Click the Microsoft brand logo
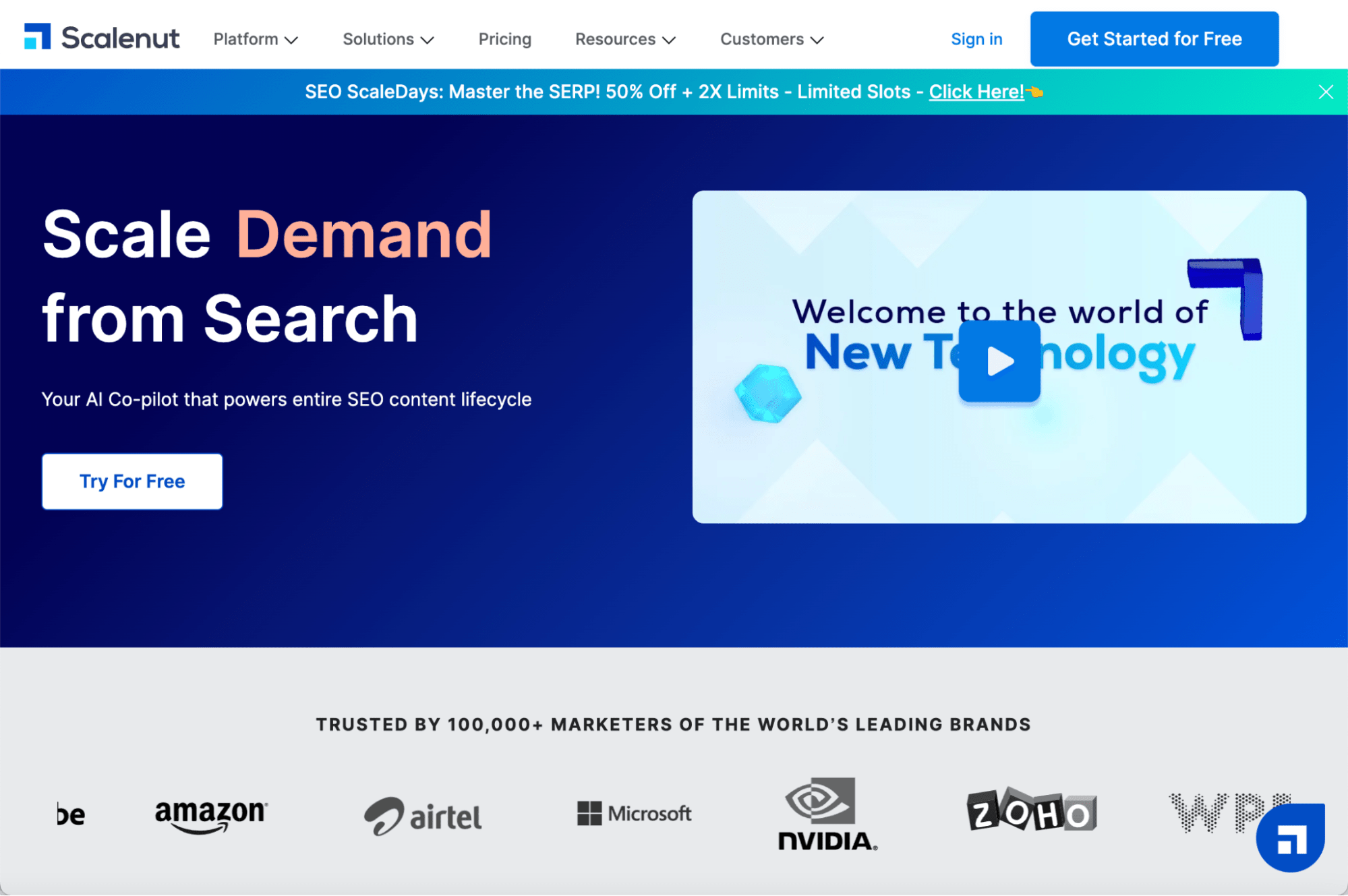1348x896 pixels. (x=634, y=814)
